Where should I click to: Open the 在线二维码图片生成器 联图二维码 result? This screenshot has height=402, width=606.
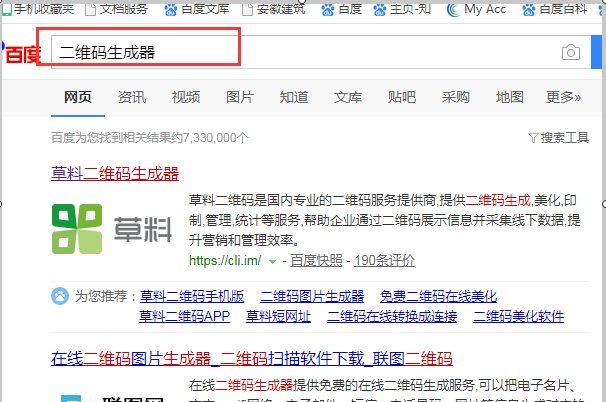(252, 359)
